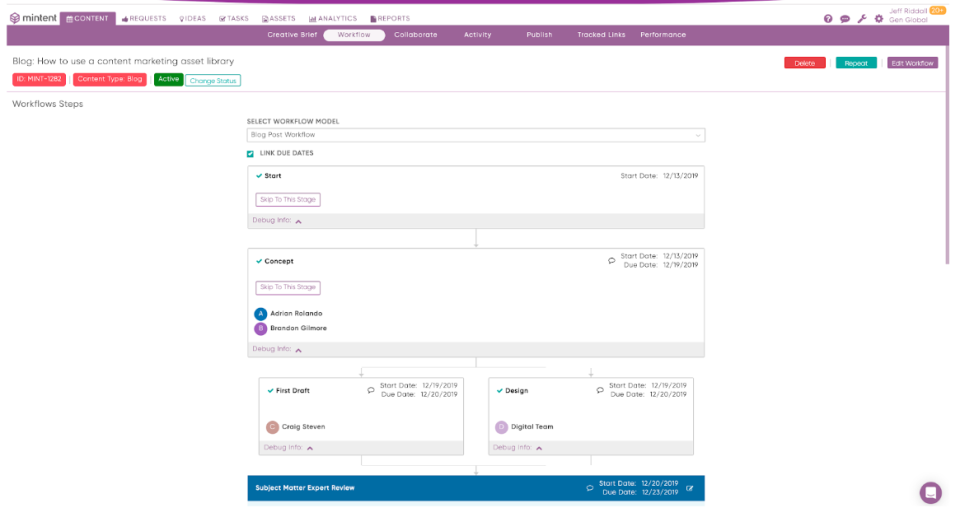Open the Ideas menu
The width and height of the screenshot is (960, 517).
pyautogui.click(x=192, y=18)
